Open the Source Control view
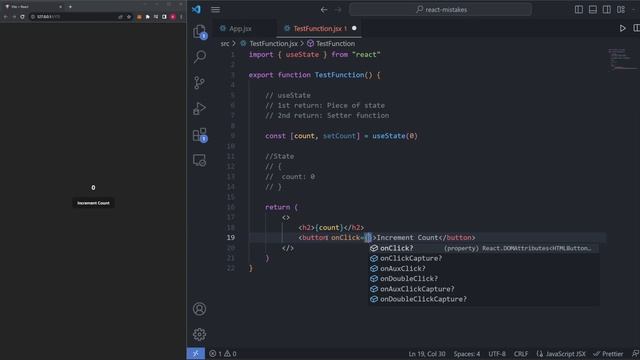Image resolution: width=640 pixels, height=360 pixels. click(x=200, y=82)
